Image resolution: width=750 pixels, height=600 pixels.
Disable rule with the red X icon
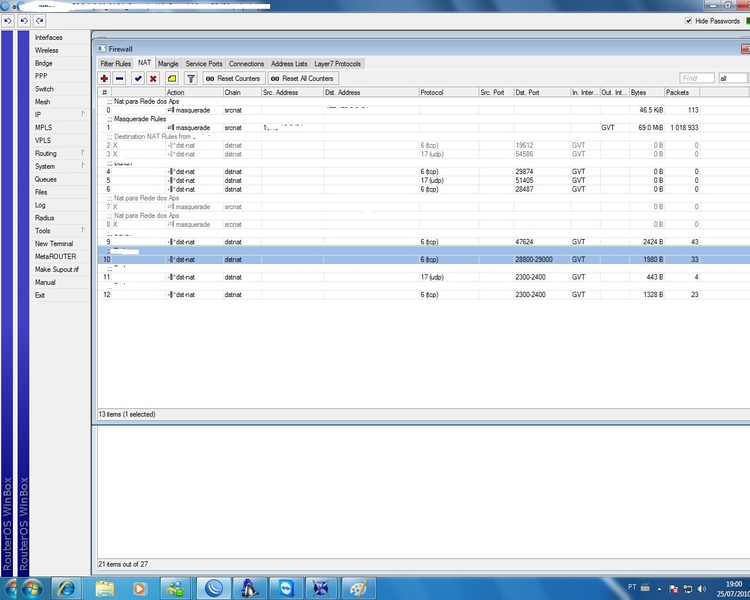click(153, 78)
